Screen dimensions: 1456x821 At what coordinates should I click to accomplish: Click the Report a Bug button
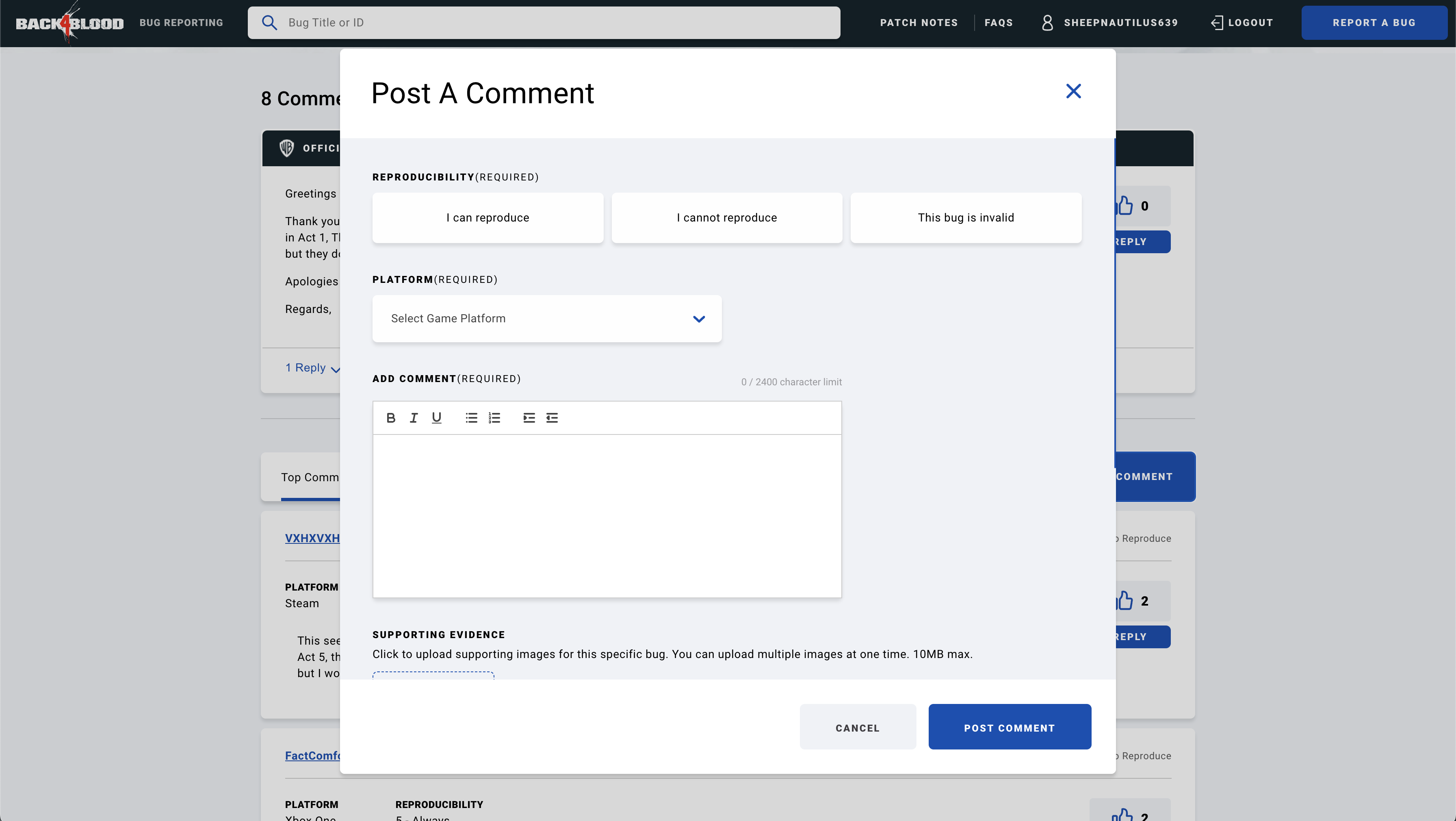click(1374, 23)
